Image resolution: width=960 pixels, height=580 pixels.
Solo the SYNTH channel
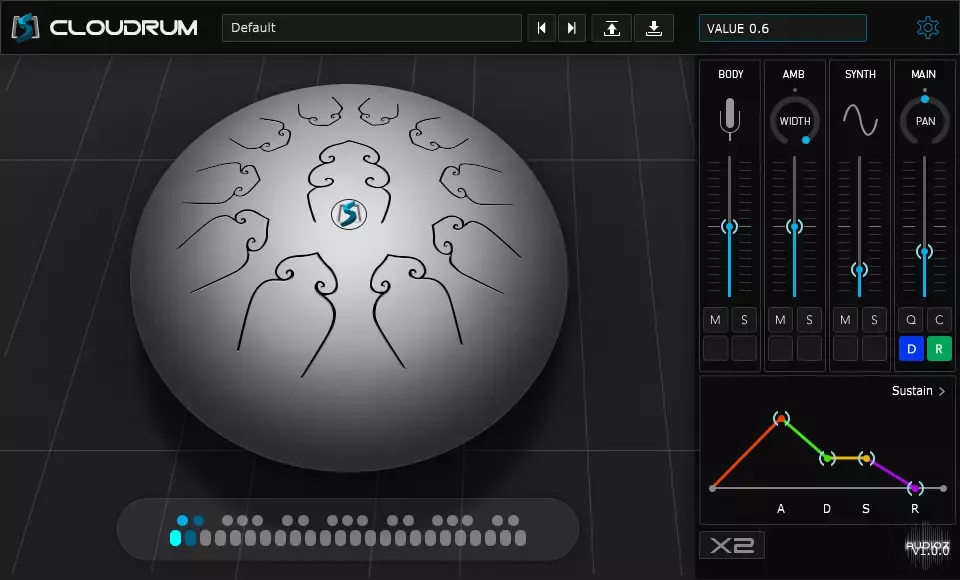[x=874, y=320]
